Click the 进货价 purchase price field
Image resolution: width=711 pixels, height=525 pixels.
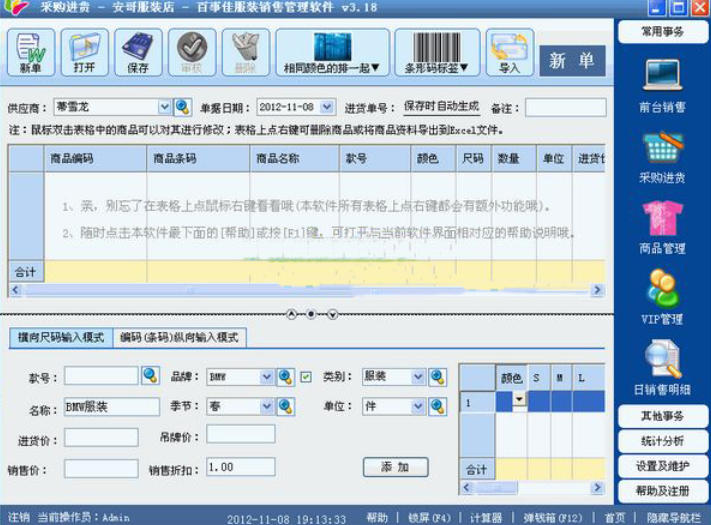[101, 438]
